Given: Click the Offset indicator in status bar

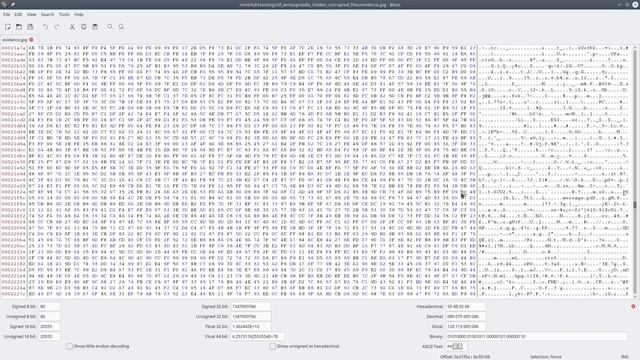Looking at the screenshot, I should click(x=464, y=357).
